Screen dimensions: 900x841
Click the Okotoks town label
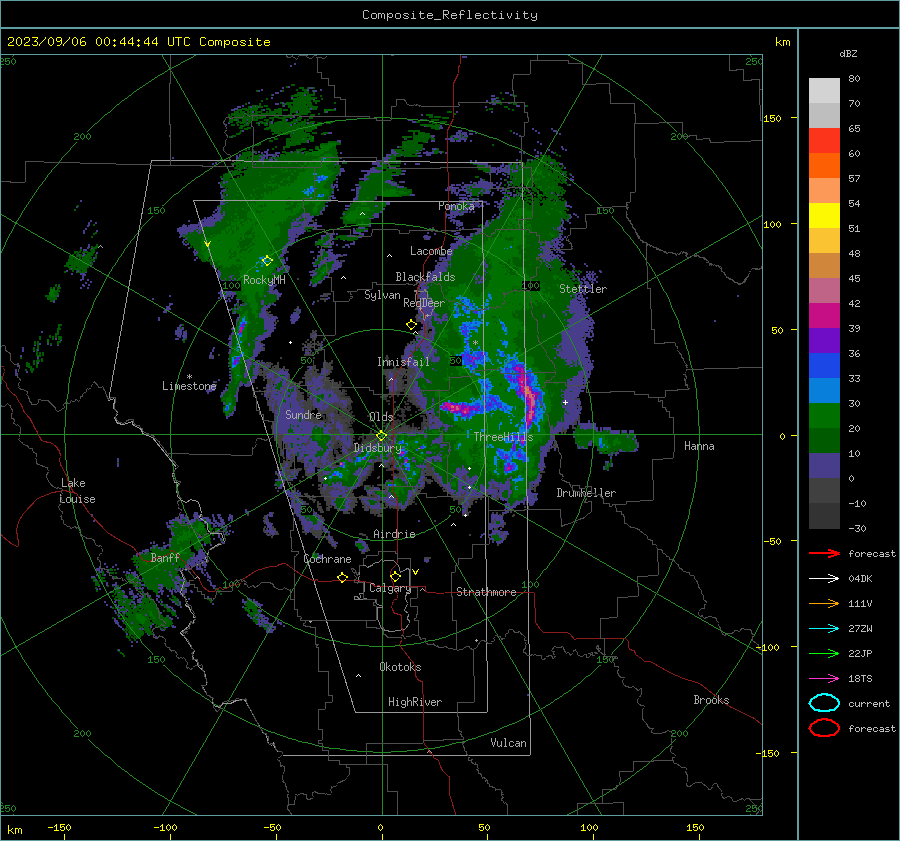point(400,667)
